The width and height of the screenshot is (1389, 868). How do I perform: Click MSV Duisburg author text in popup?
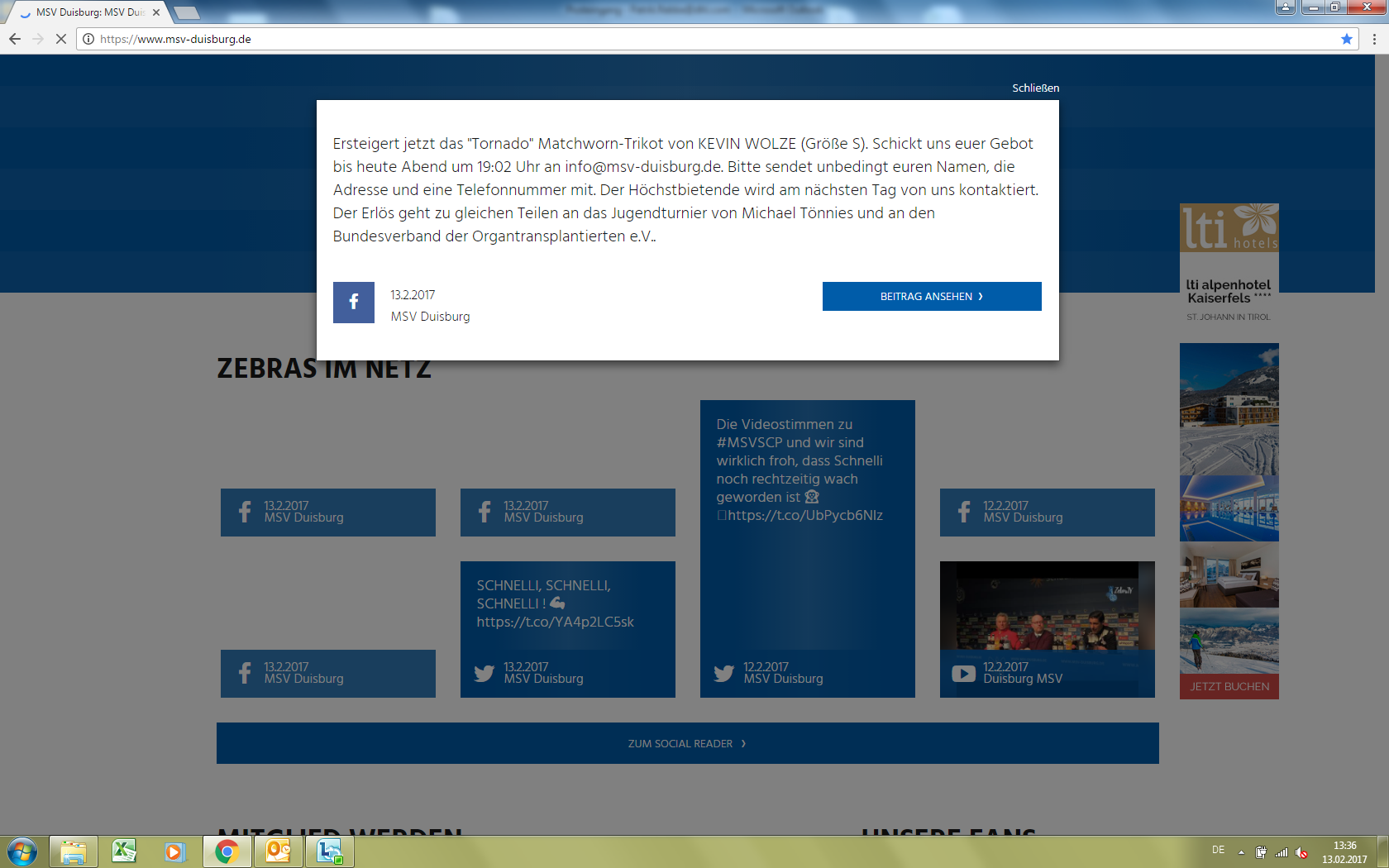[430, 317]
